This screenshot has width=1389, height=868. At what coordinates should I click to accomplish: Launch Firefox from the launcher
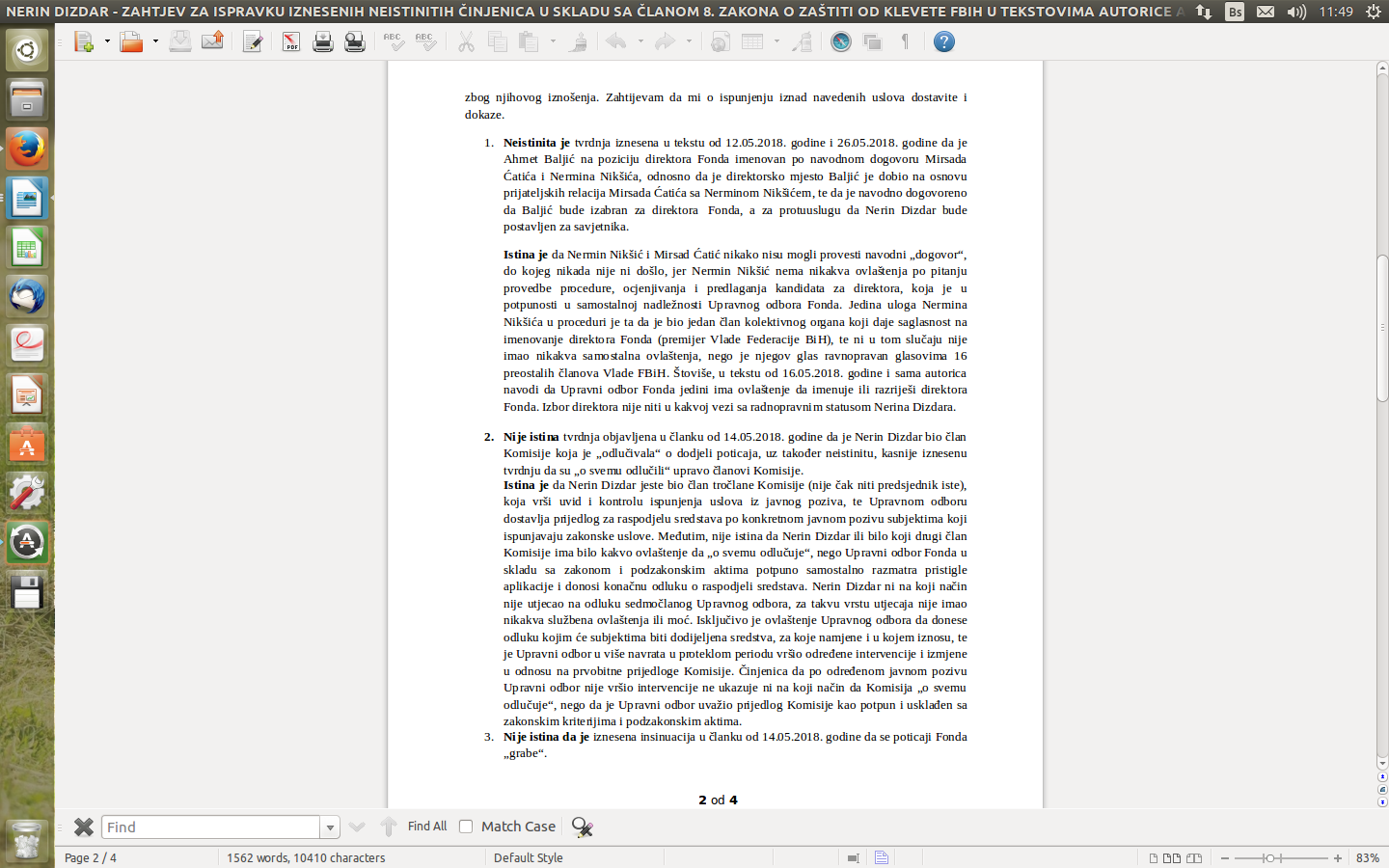27,149
